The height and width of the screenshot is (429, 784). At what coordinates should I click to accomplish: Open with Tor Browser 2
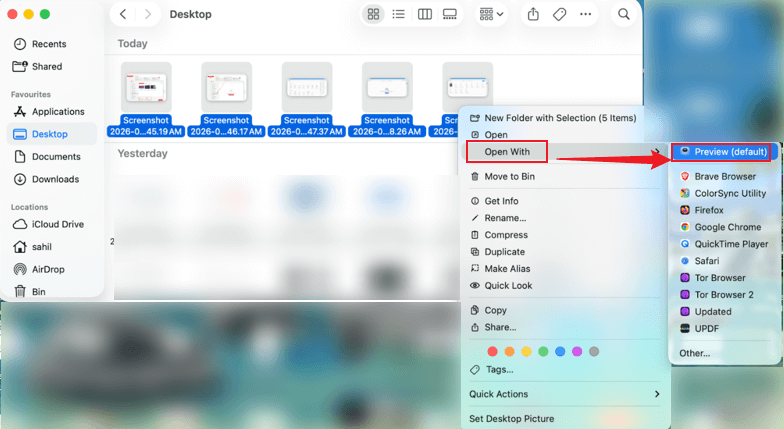[x=725, y=295]
